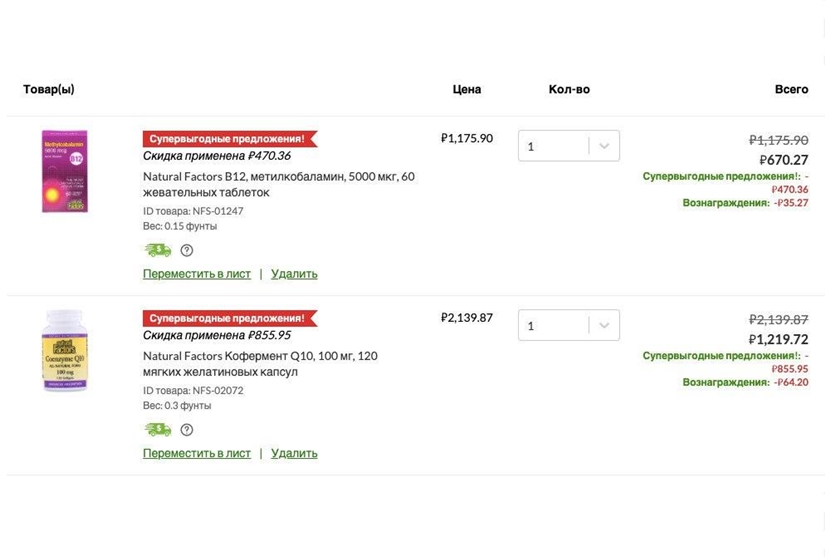The height and width of the screenshot is (557, 825).
Task: Click the free shipping truck icon for B12
Action: (x=157, y=250)
